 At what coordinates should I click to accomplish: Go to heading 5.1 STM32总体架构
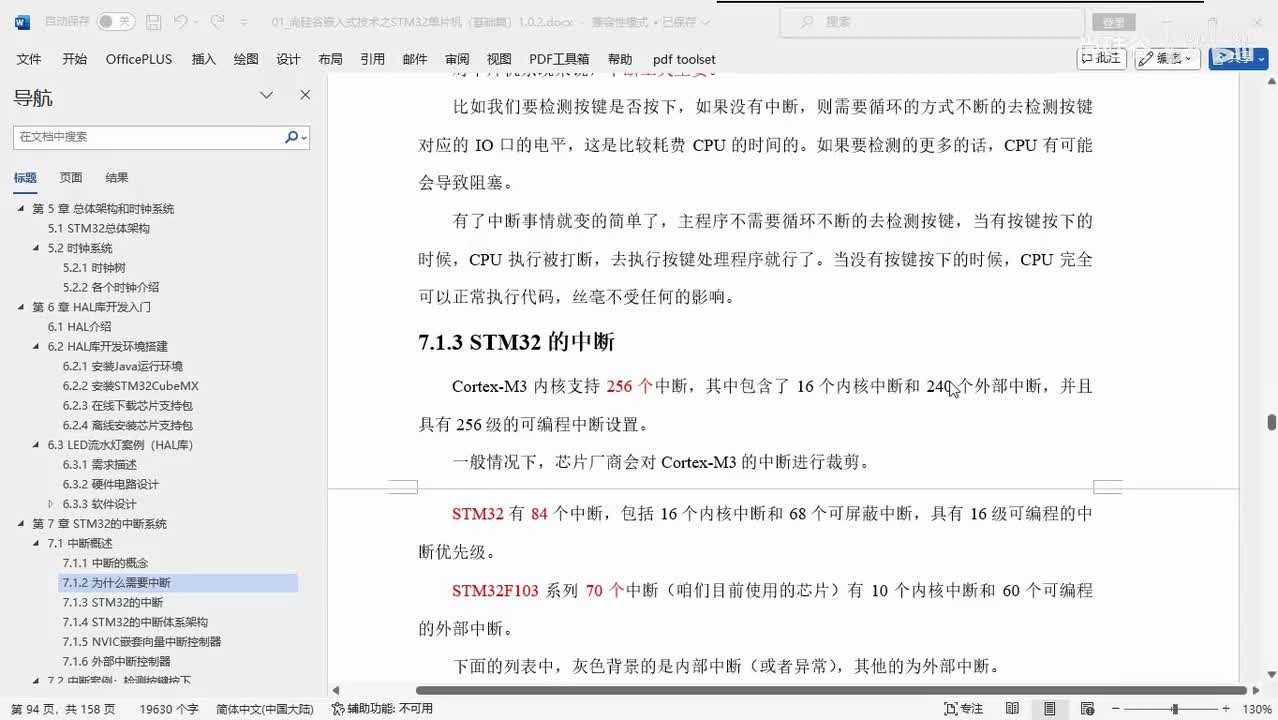(99, 228)
